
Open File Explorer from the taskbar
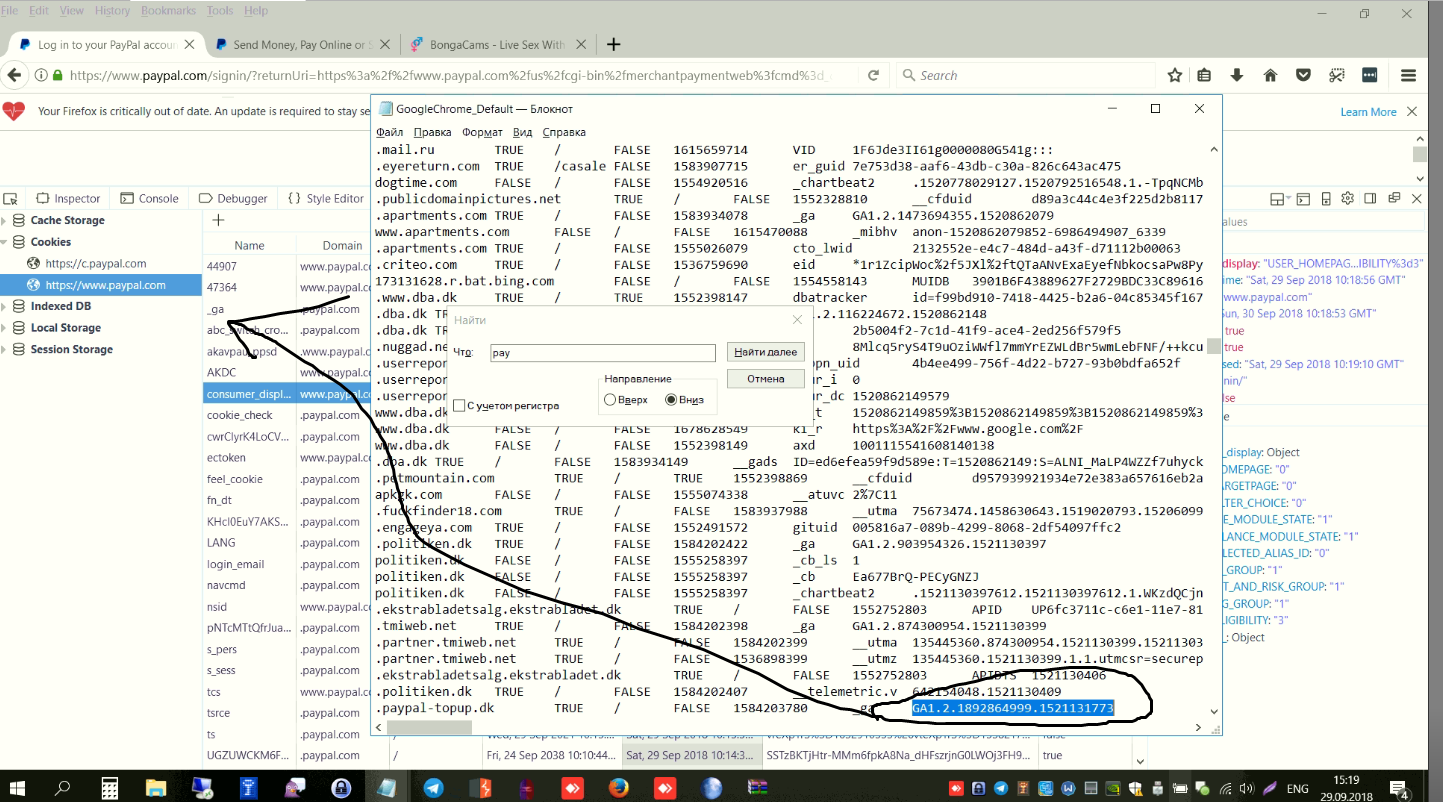[x=156, y=787]
